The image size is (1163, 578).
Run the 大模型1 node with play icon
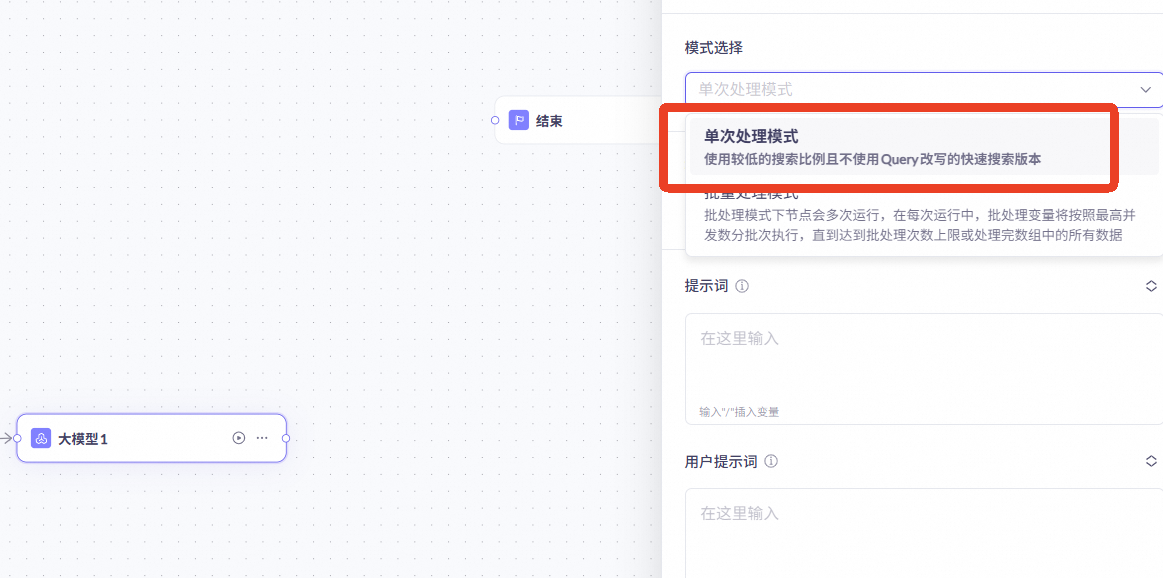[x=238, y=439]
